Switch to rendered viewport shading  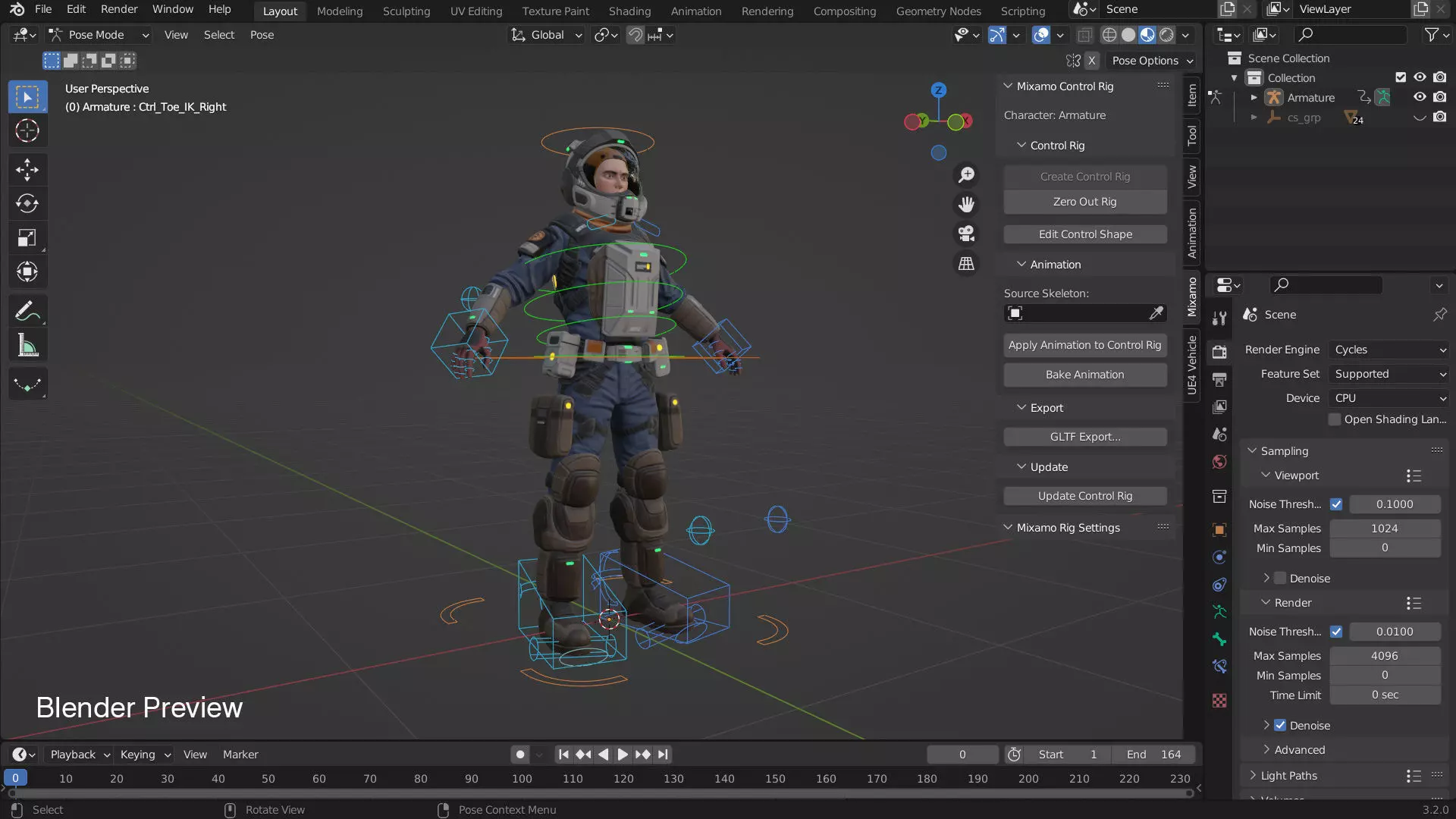click(1167, 35)
